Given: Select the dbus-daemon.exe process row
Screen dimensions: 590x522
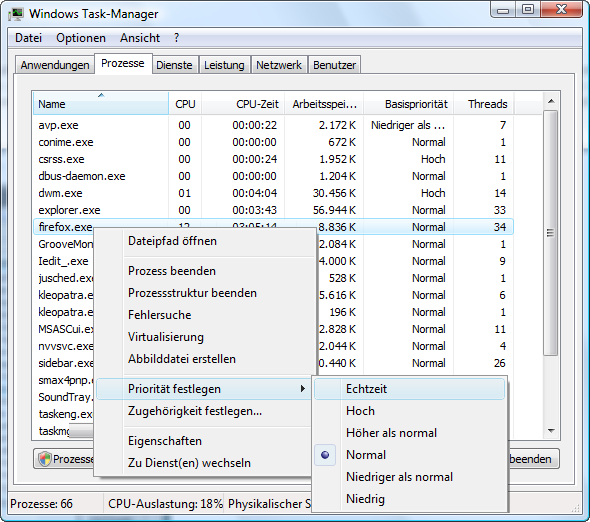Looking at the screenshot, I should pyautogui.click(x=273, y=176).
